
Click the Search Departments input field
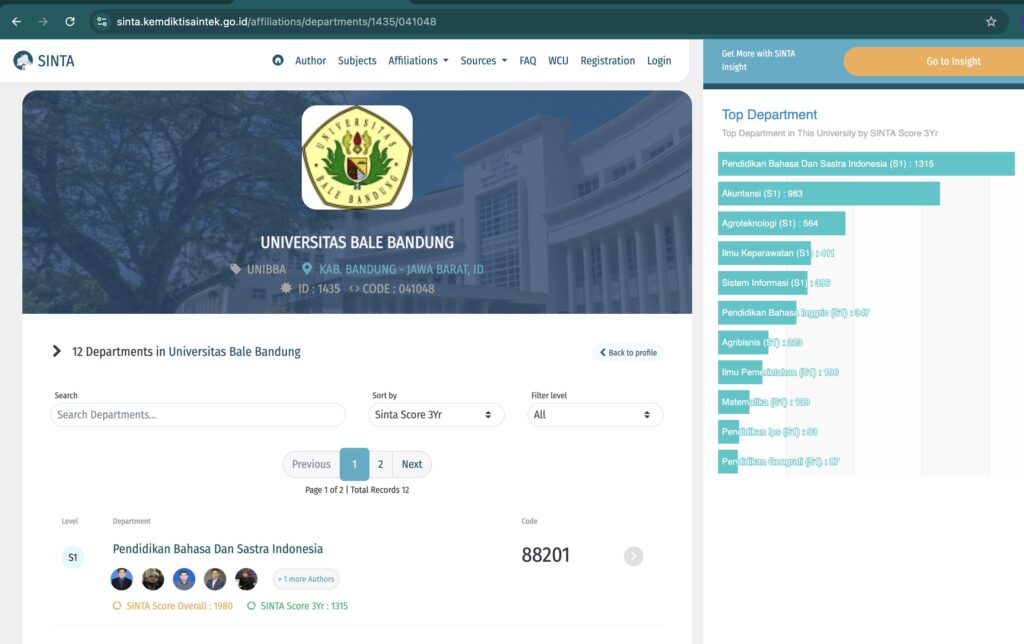tap(198, 415)
